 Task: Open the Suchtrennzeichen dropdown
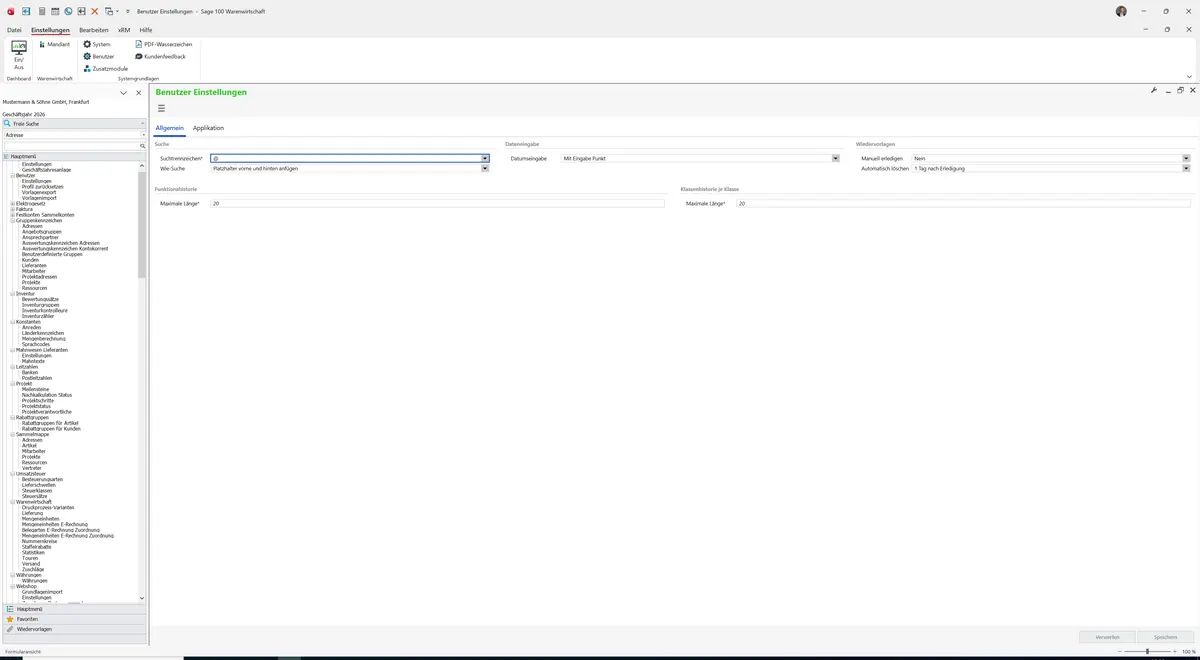485,158
